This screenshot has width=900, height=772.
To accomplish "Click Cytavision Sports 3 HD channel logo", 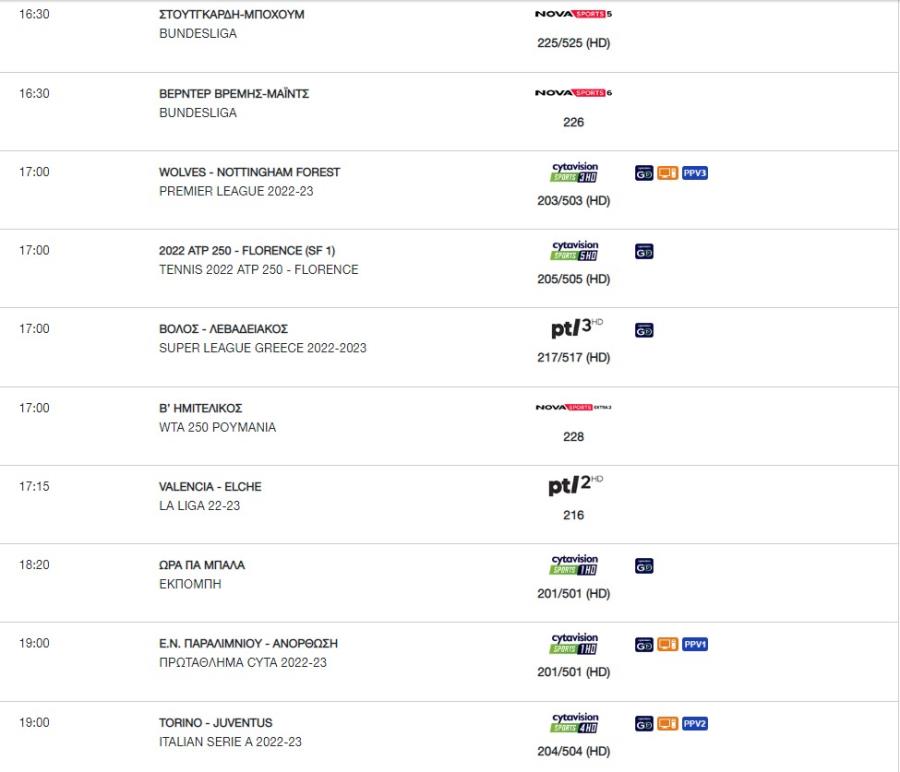I will click(x=574, y=172).
